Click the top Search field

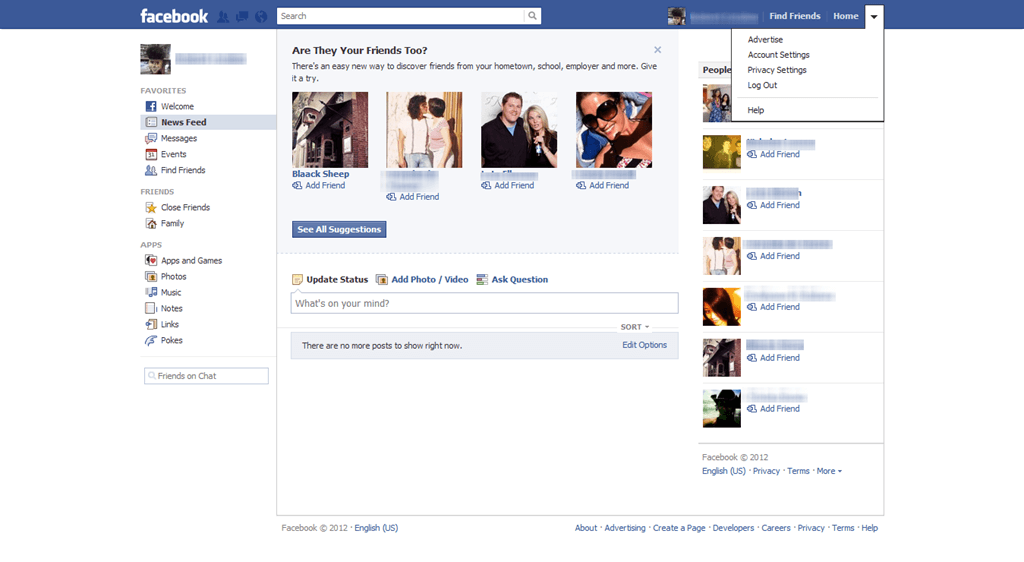click(400, 16)
